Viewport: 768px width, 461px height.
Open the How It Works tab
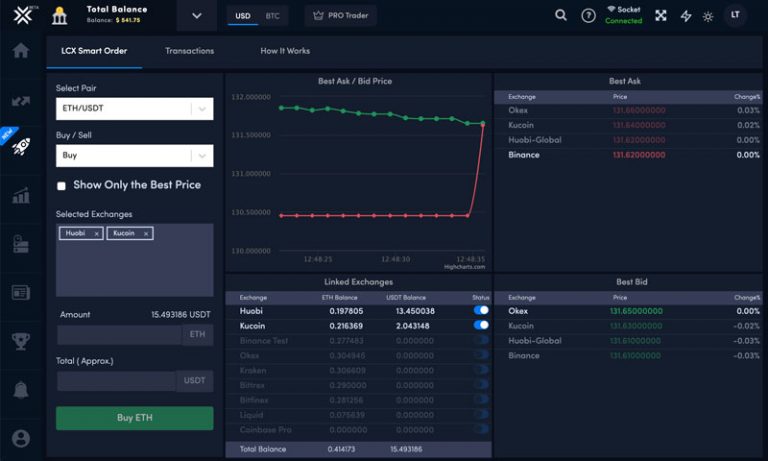[285, 51]
